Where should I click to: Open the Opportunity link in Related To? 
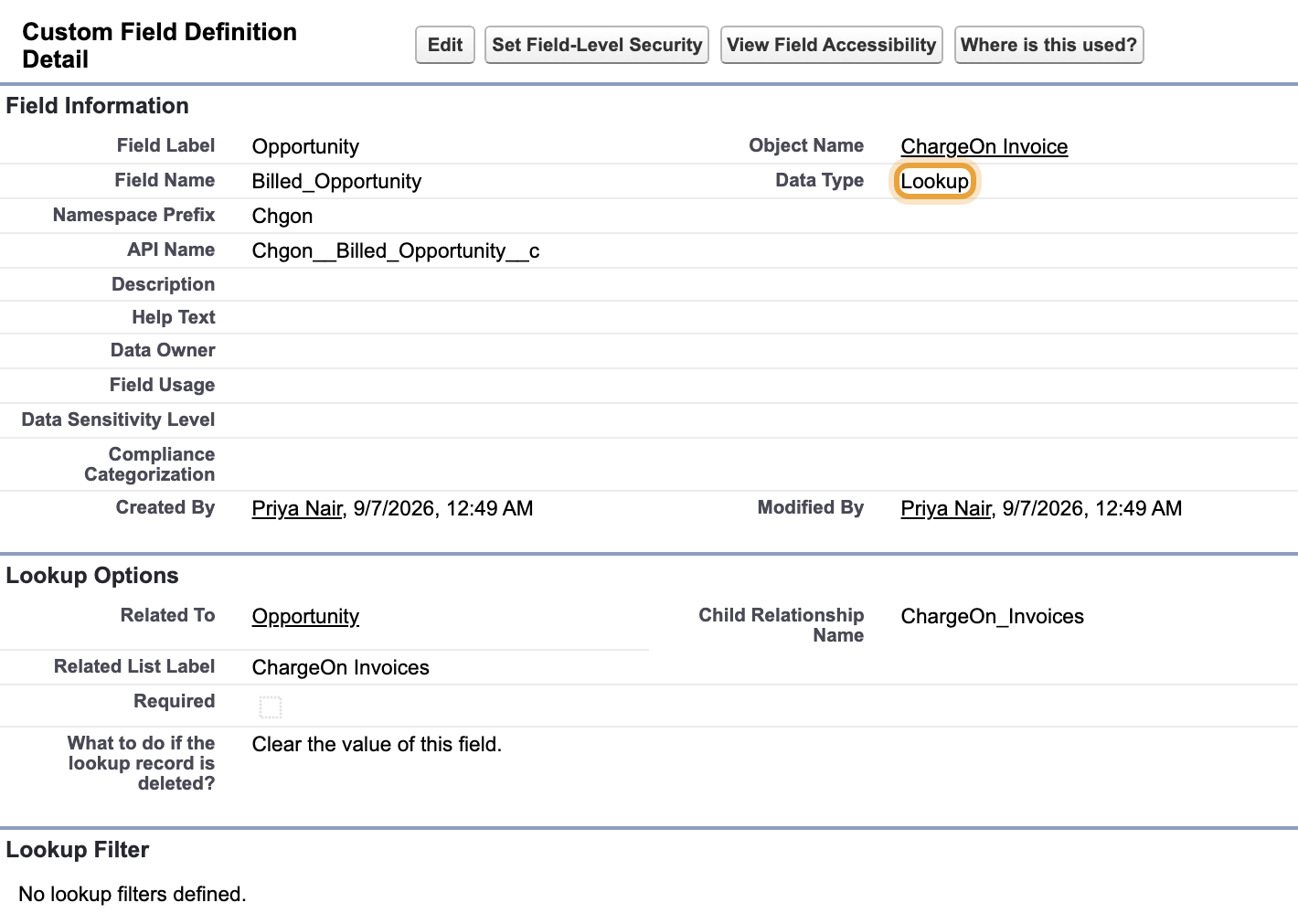tap(305, 616)
